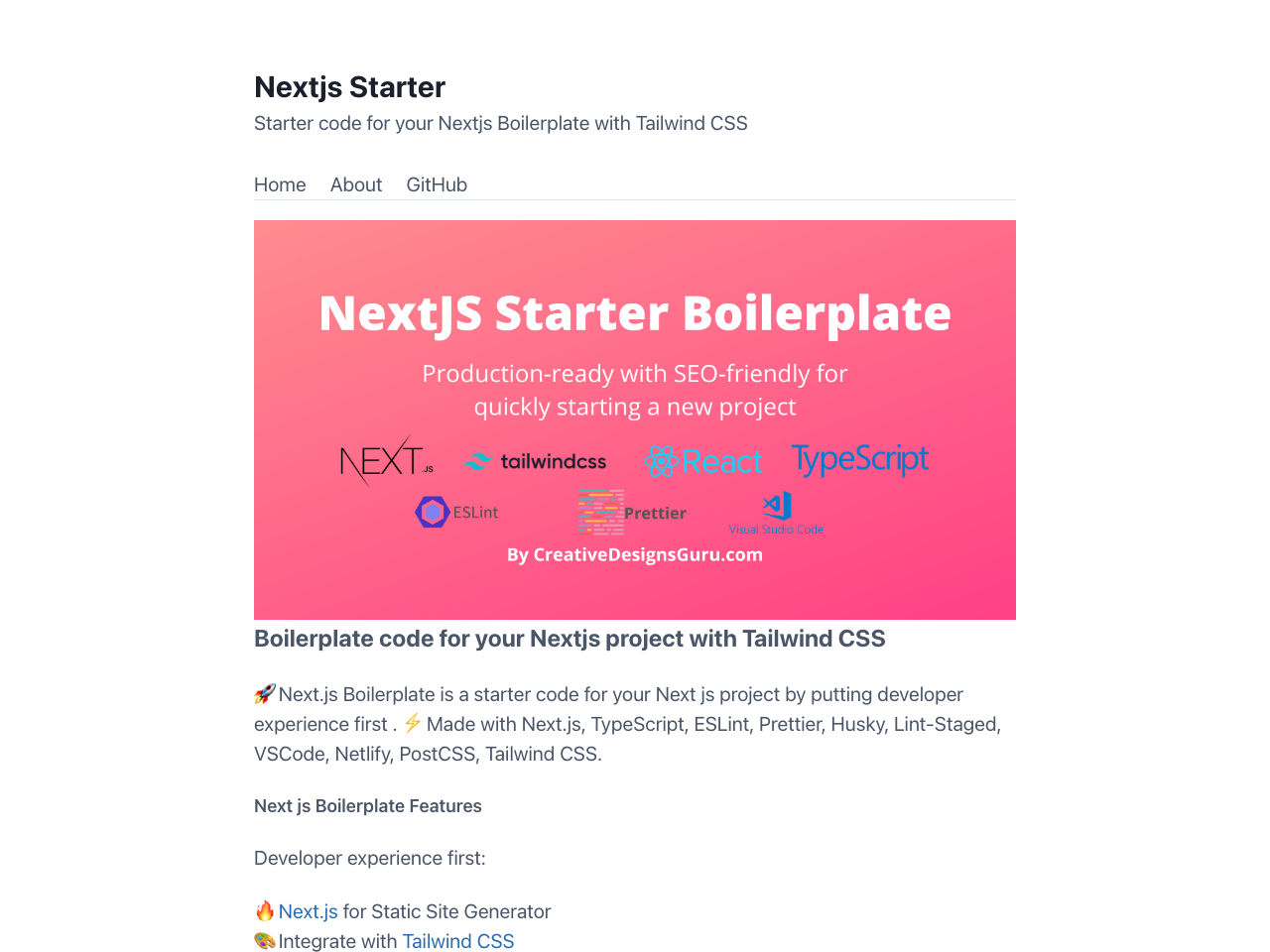Click the tailwindcss logo in the banner

point(536,460)
